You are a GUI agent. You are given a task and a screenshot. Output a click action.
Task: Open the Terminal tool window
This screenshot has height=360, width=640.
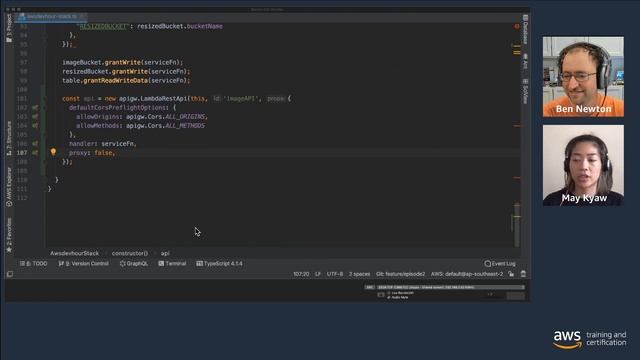[172, 264]
